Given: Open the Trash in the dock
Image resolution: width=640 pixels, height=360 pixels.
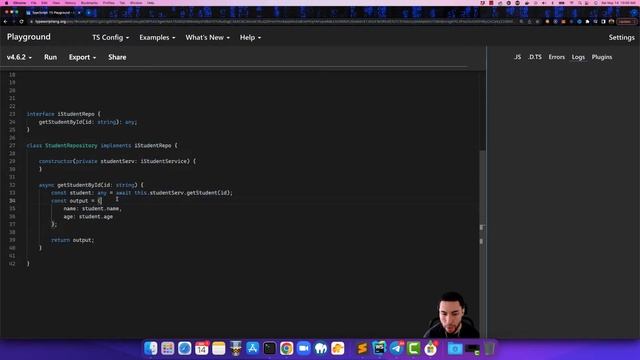Looking at the screenshot, I should coord(489,348).
